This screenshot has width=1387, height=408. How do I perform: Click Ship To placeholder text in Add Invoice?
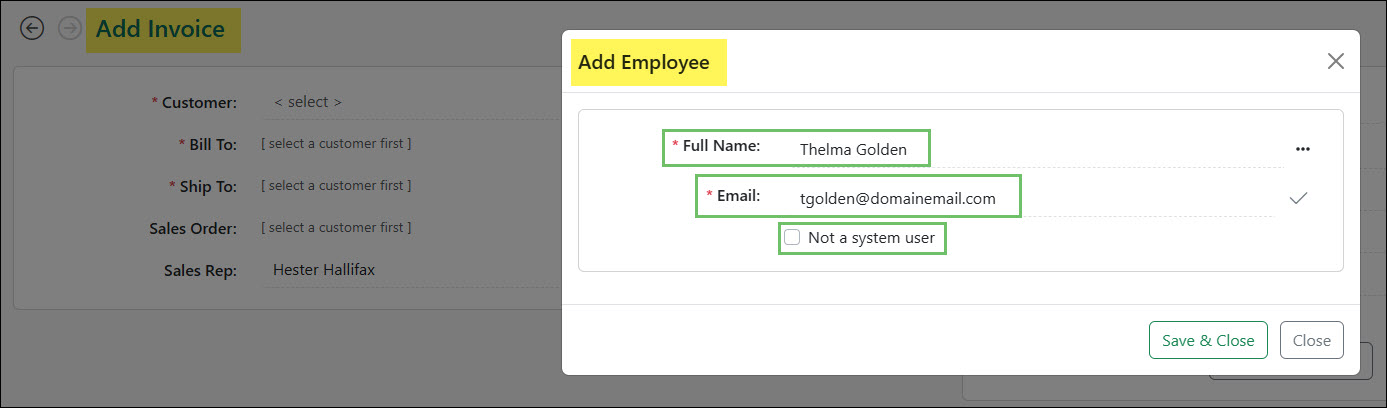336,186
